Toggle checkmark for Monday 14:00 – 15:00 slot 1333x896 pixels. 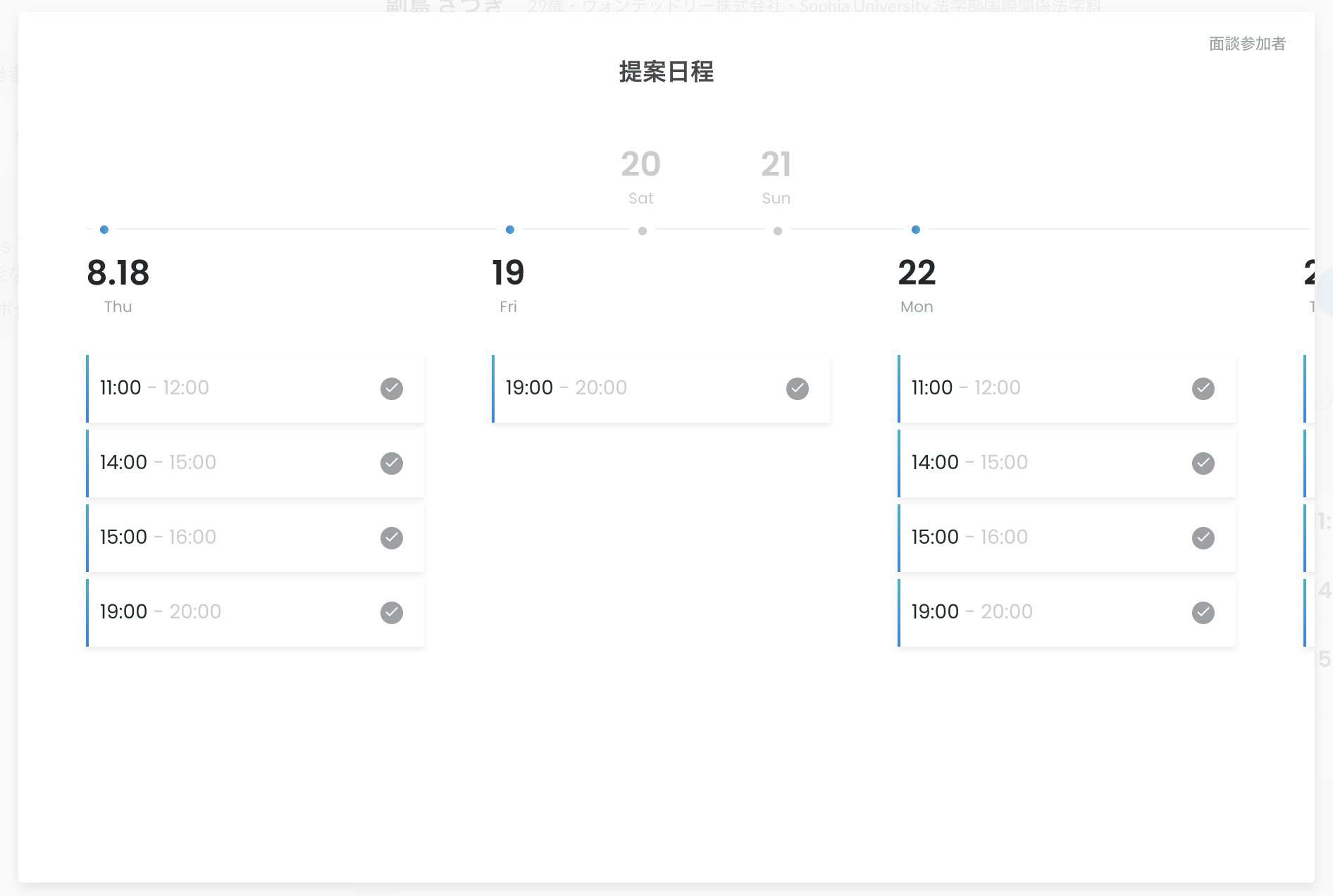1203,463
